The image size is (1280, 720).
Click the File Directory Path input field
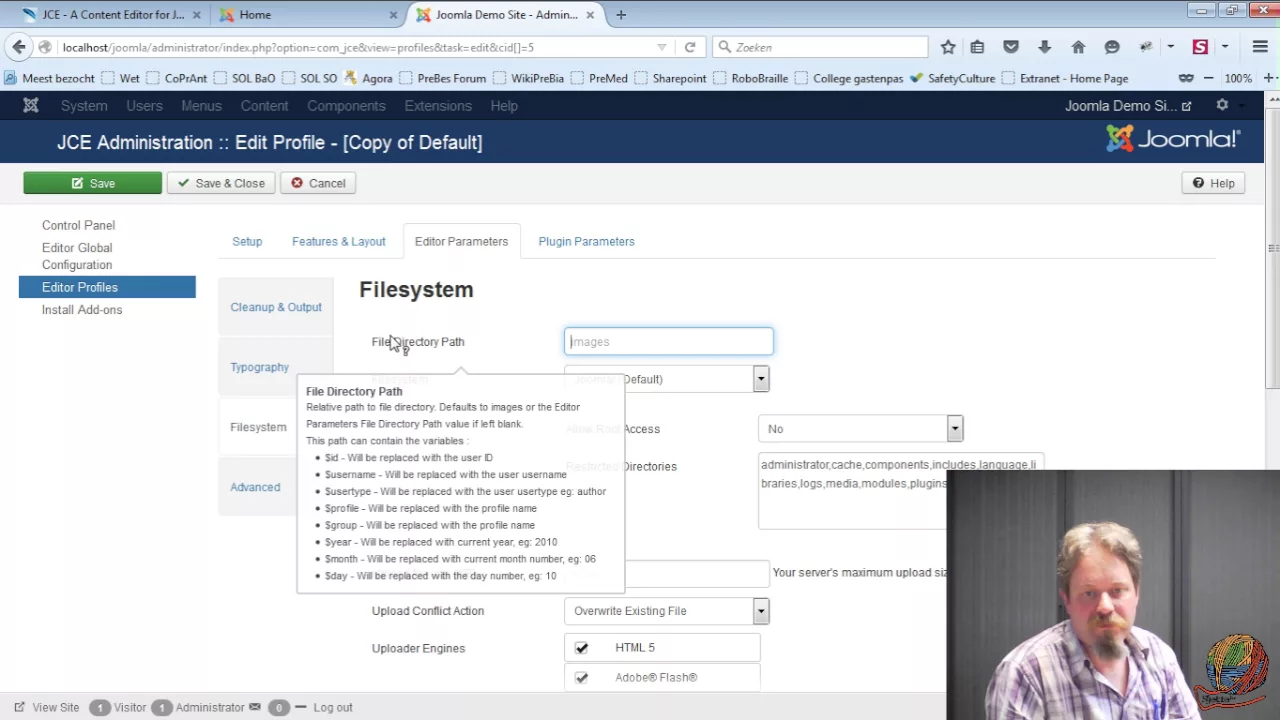click(669, 342)
